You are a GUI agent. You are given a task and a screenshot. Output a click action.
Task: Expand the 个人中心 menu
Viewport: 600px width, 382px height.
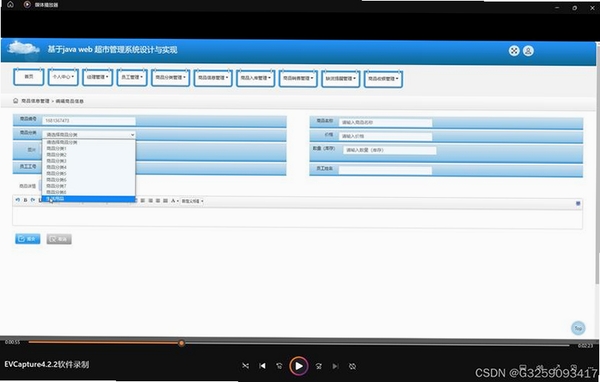click(63, 77)
